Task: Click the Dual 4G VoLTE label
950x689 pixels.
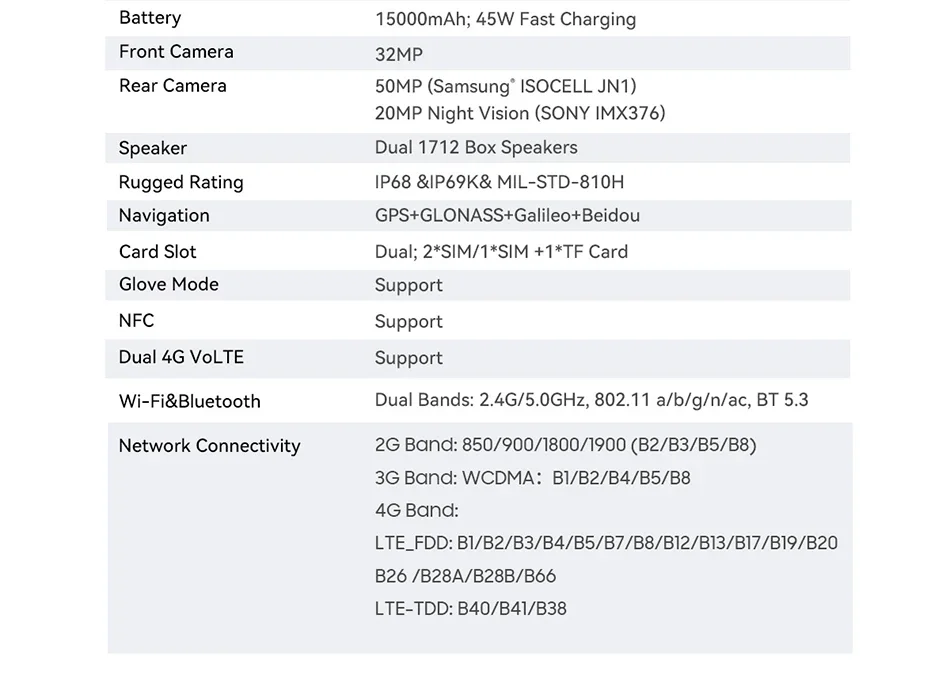Action: click(x=181, y=357)
